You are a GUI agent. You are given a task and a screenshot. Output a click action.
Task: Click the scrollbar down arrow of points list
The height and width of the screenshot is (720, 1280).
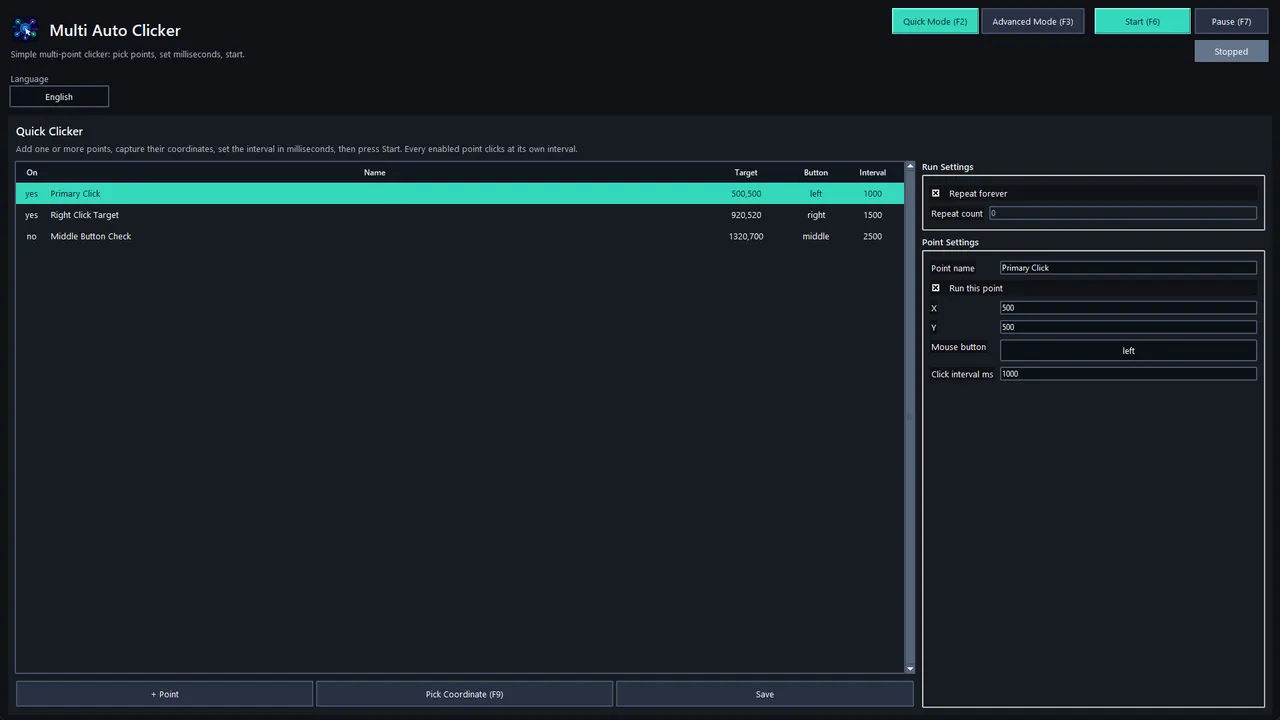(x=910, y=668)
